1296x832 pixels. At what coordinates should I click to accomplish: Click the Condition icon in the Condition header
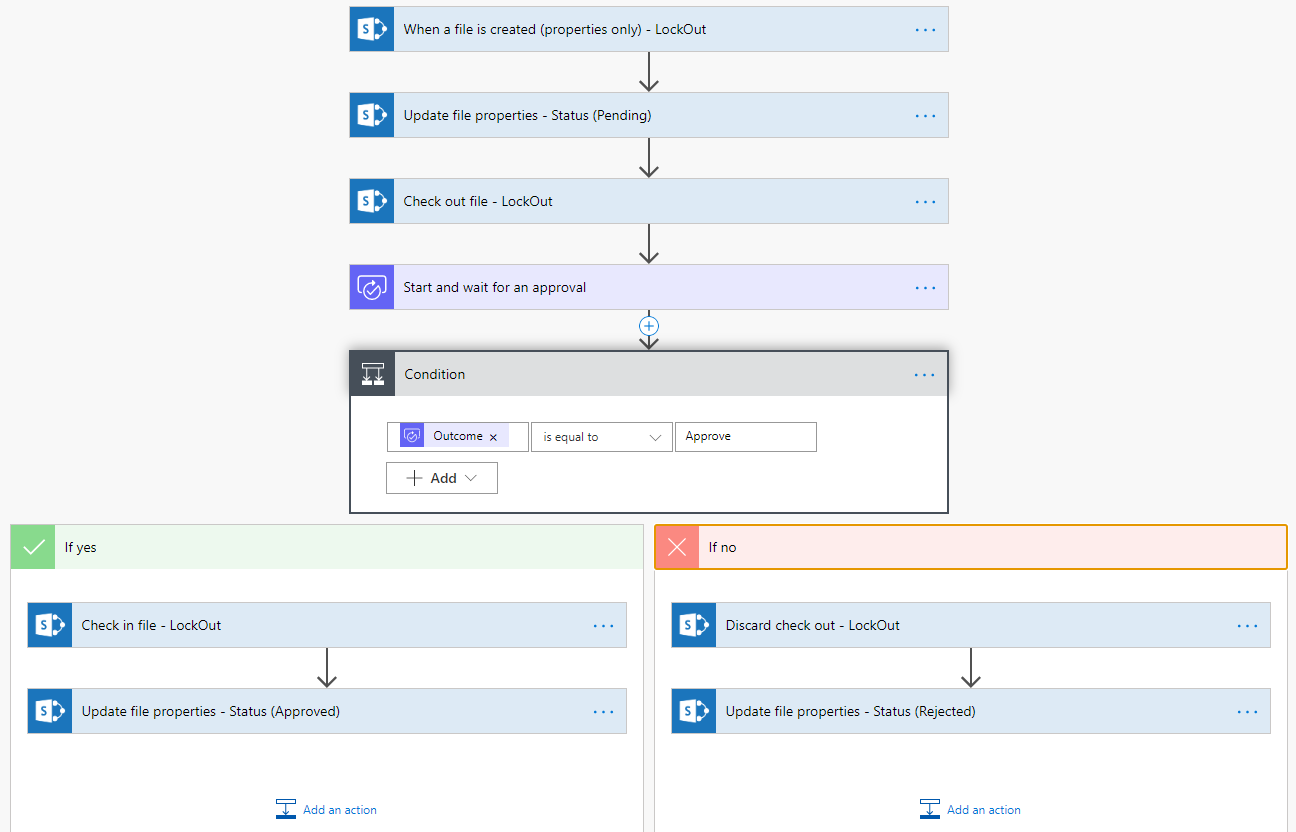(x=373, y=373)
